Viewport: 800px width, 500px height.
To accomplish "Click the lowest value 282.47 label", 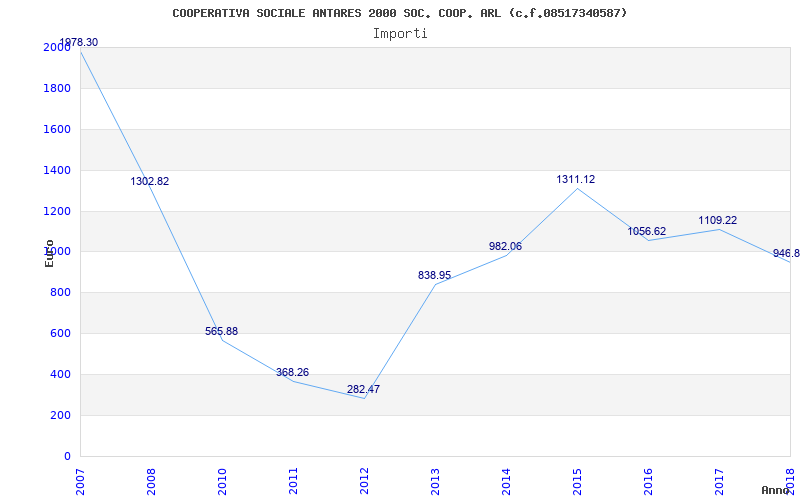I will pyautogui.click(x=363, y=389).
